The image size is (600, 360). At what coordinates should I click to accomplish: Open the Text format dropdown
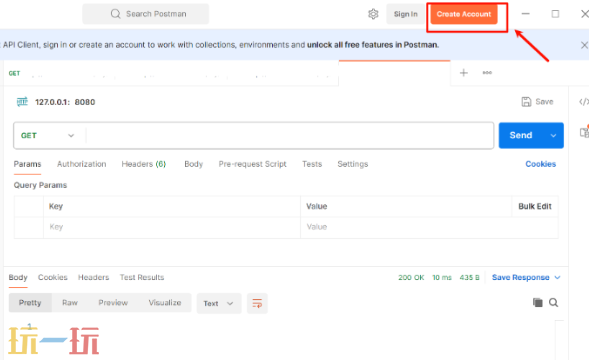[219, 303]
